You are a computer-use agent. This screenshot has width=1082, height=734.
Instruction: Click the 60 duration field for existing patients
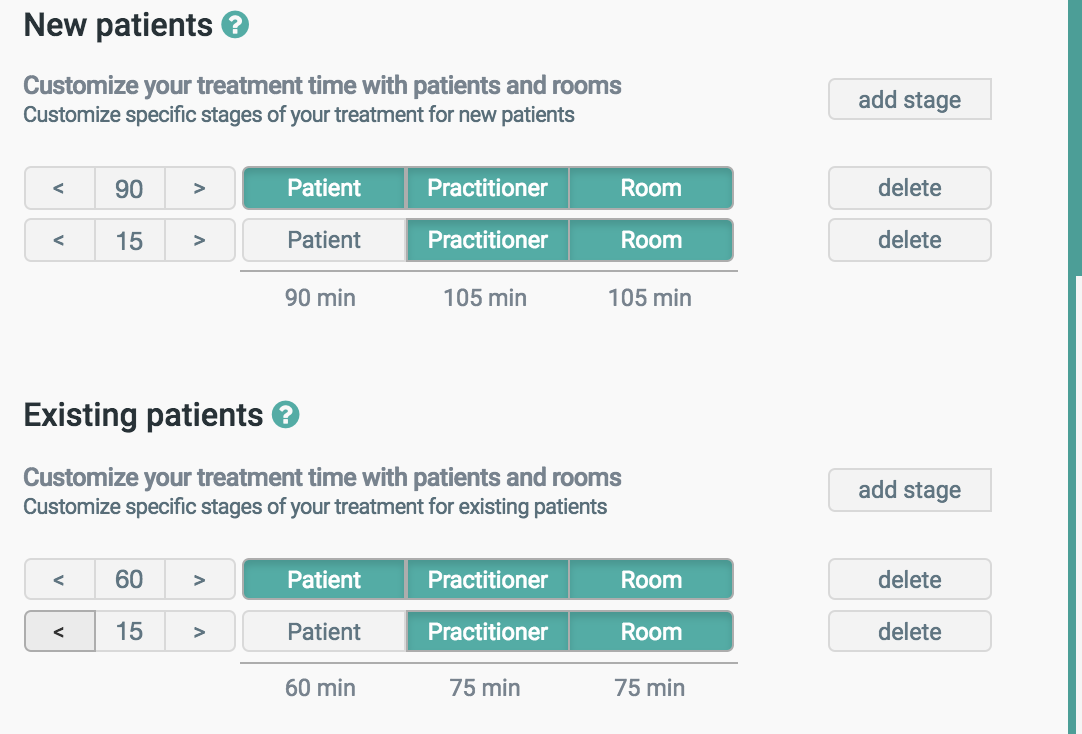tap(129, 580)
